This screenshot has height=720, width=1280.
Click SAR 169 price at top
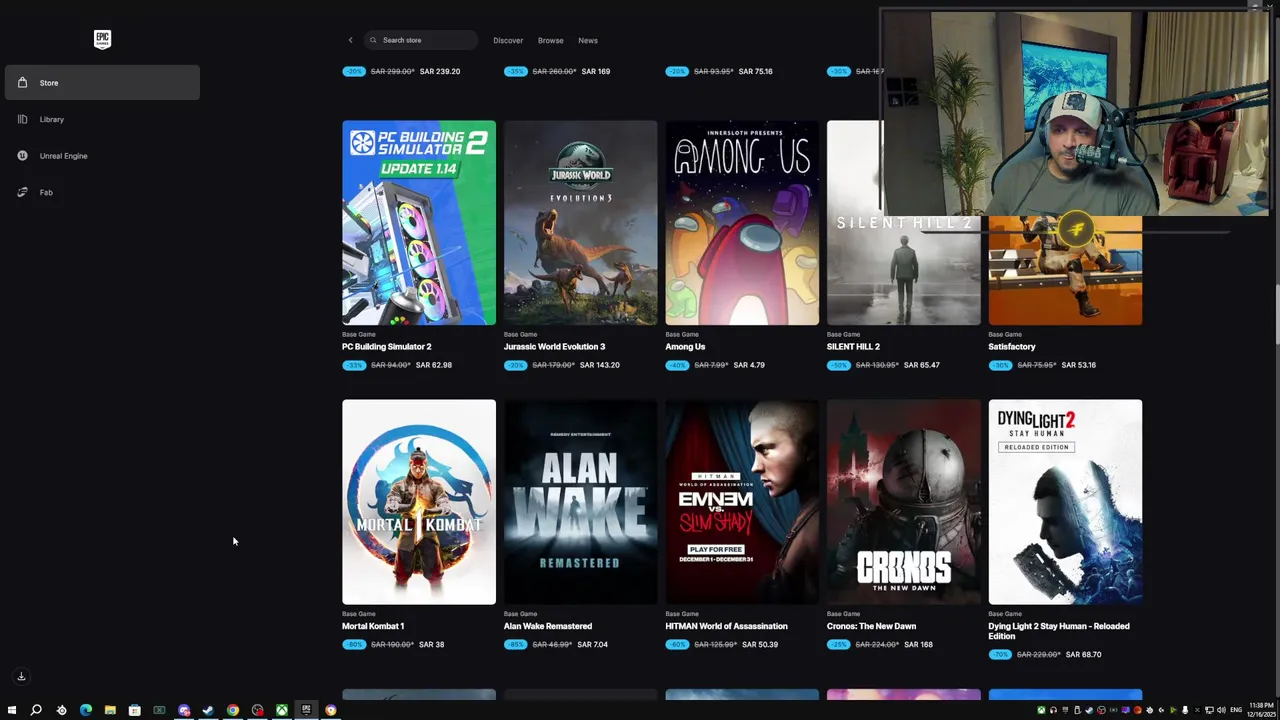[x=596, y=71]
